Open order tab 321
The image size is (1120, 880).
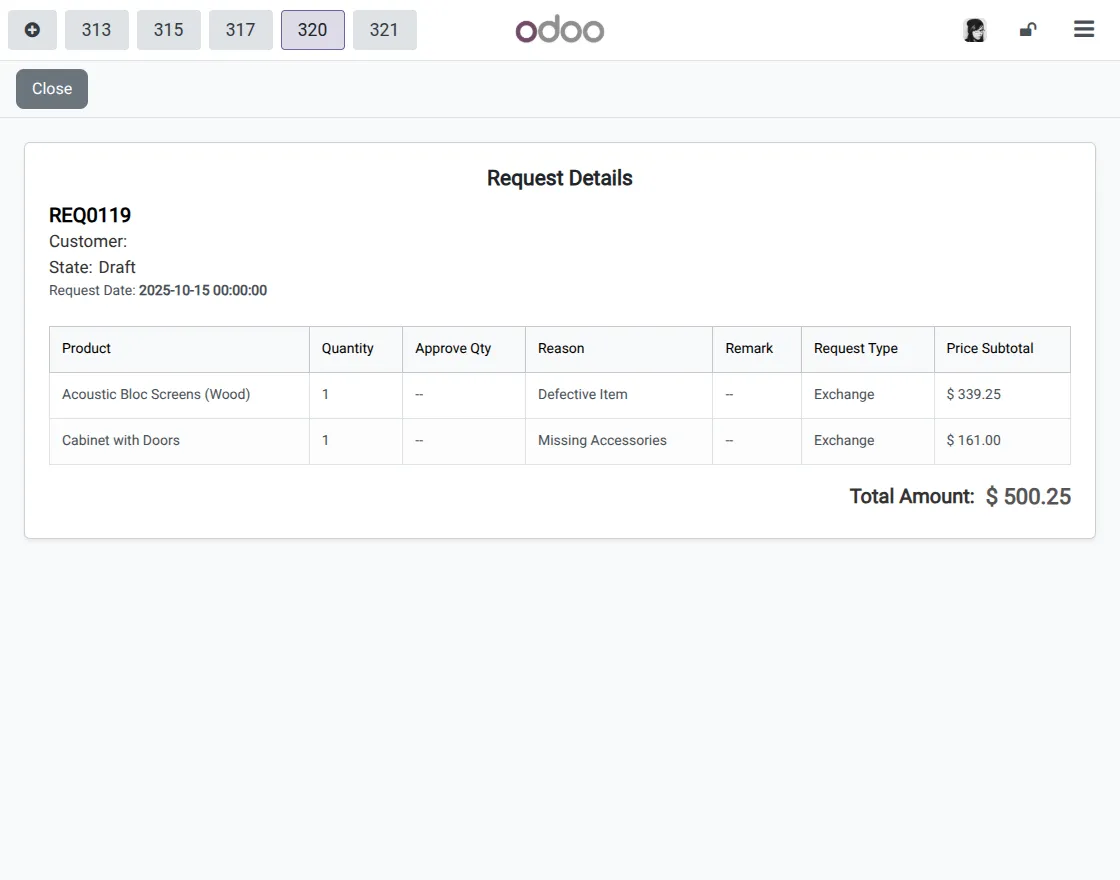[x=385, y=30]
